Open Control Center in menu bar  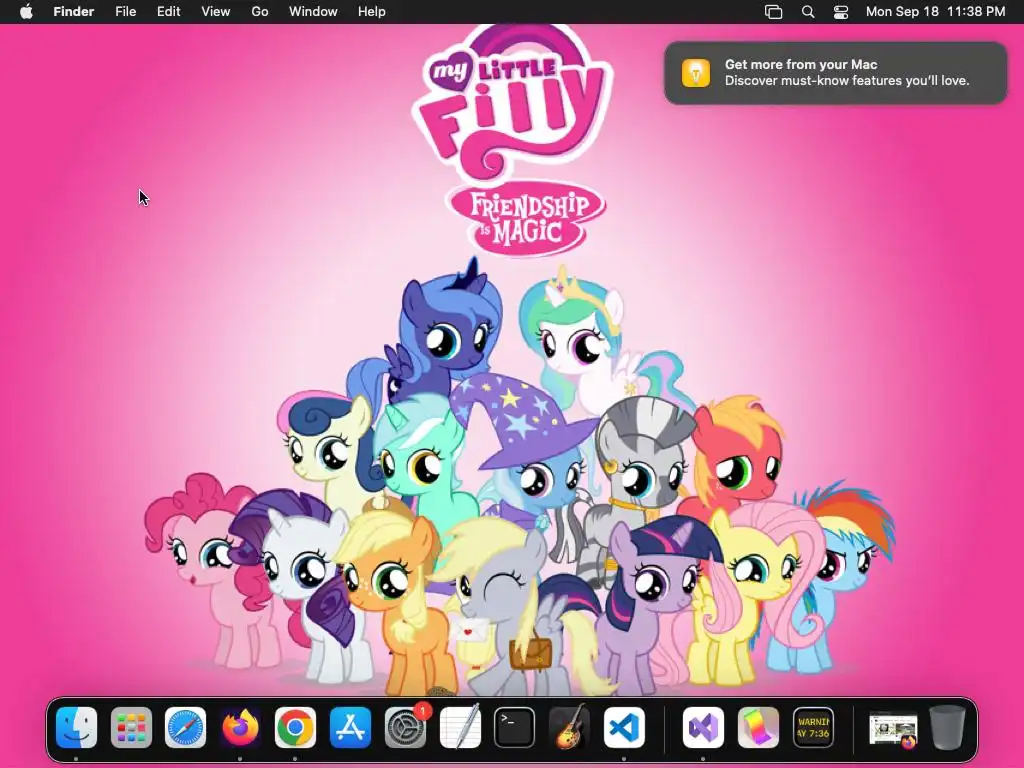click(841, 12)
